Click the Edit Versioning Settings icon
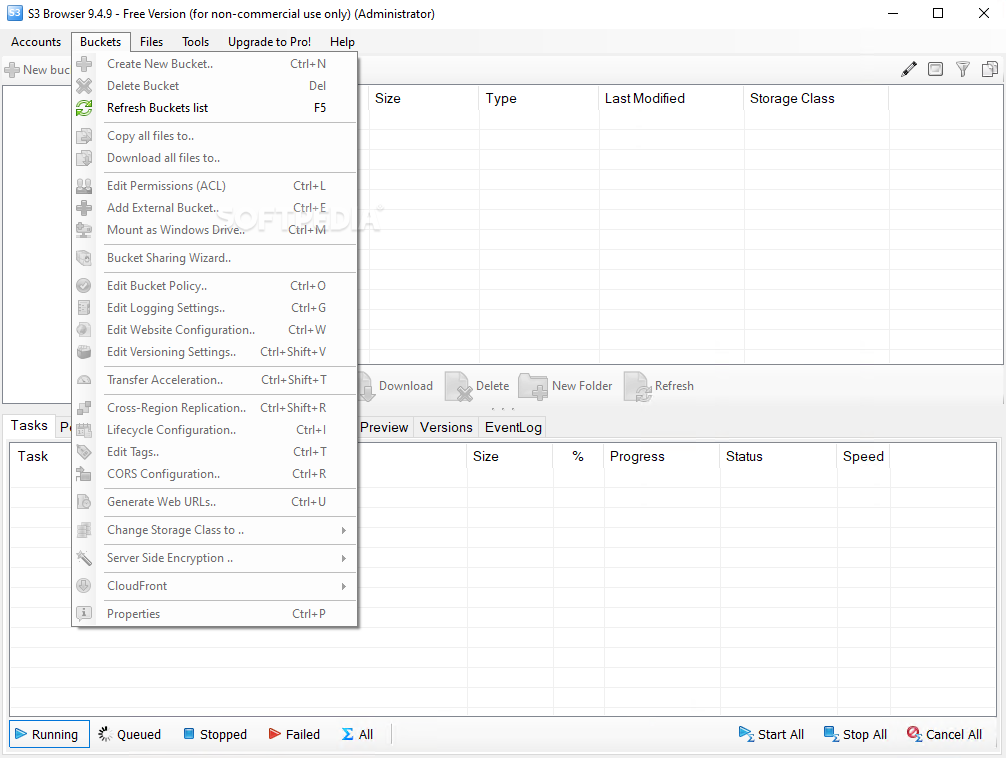 click(x=84, y=352)
